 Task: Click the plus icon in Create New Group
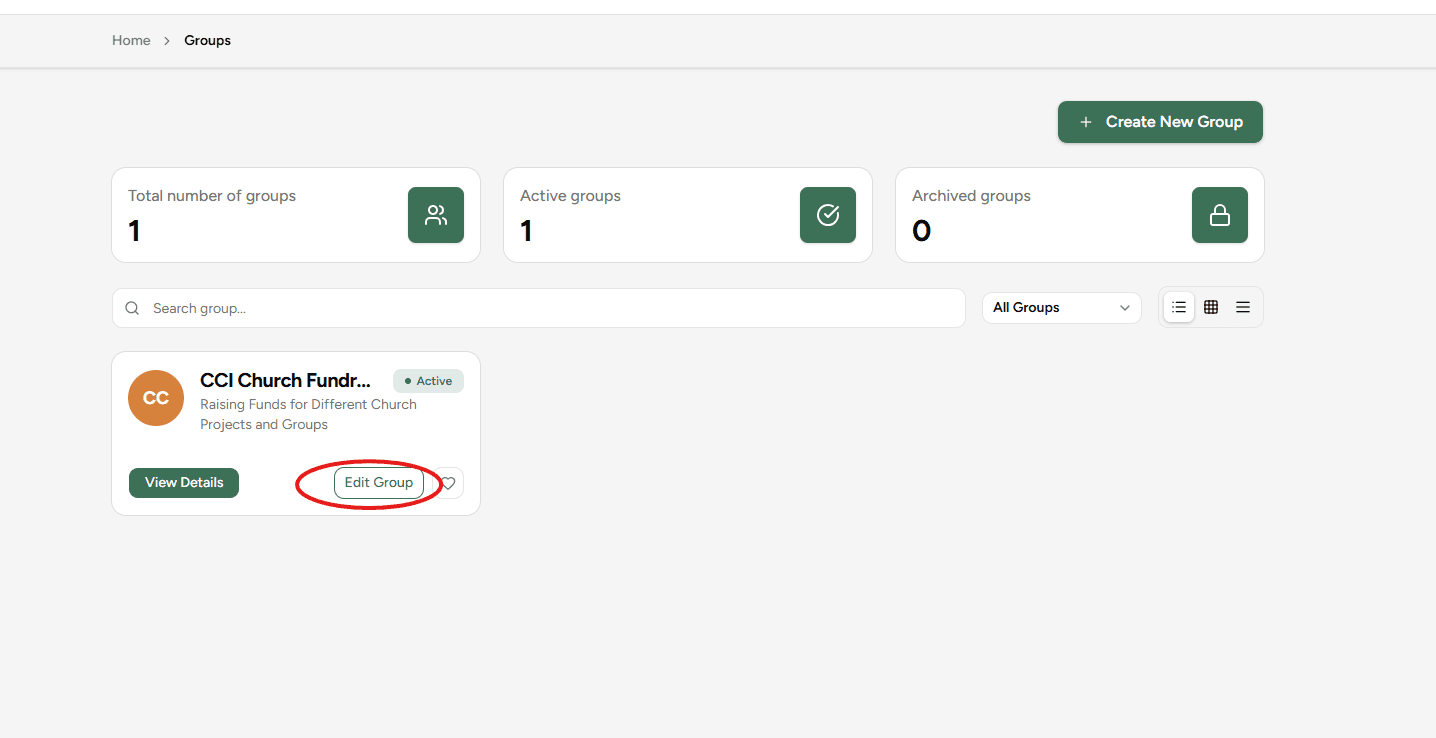pyautogui.click(x=1086, y=122)
